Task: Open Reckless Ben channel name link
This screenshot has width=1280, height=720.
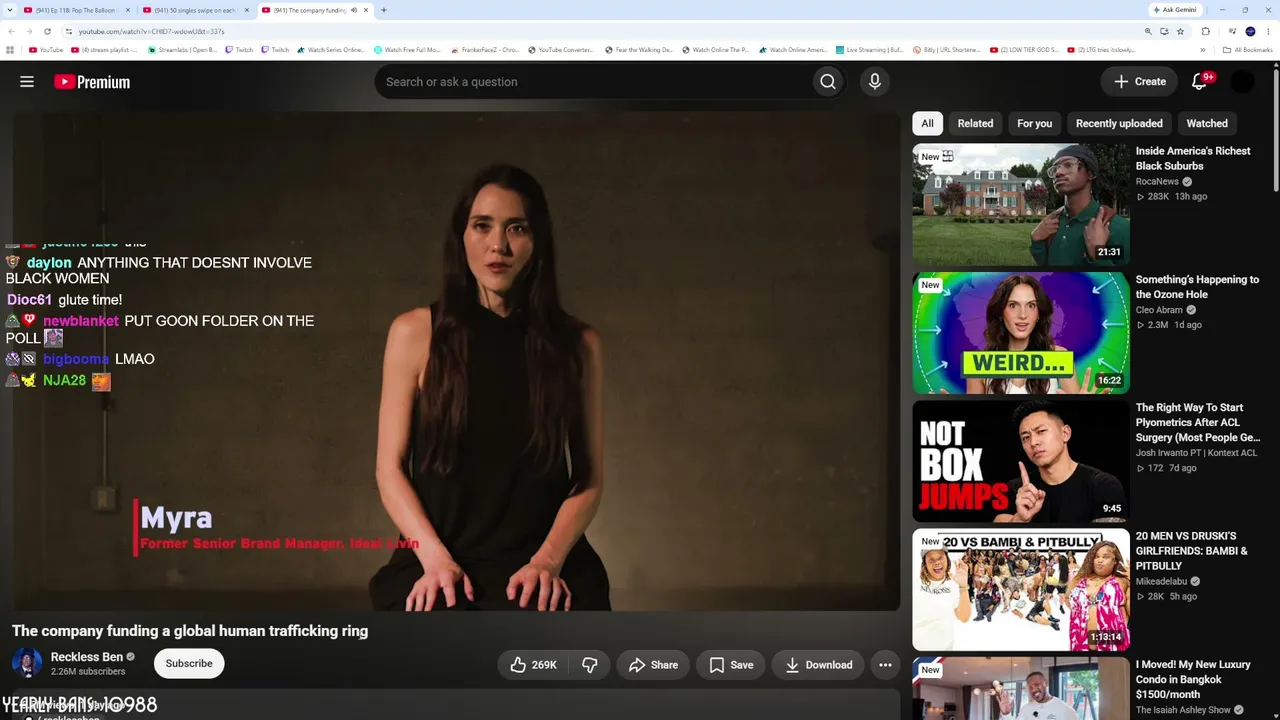Action: click(87, 657)
